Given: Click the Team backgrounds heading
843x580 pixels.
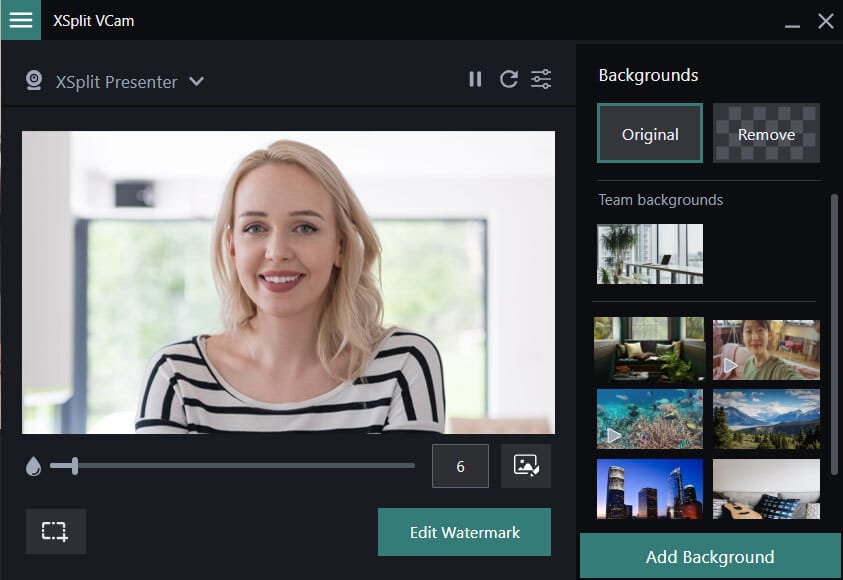Looking at the screenshot, I should point(660,200).
